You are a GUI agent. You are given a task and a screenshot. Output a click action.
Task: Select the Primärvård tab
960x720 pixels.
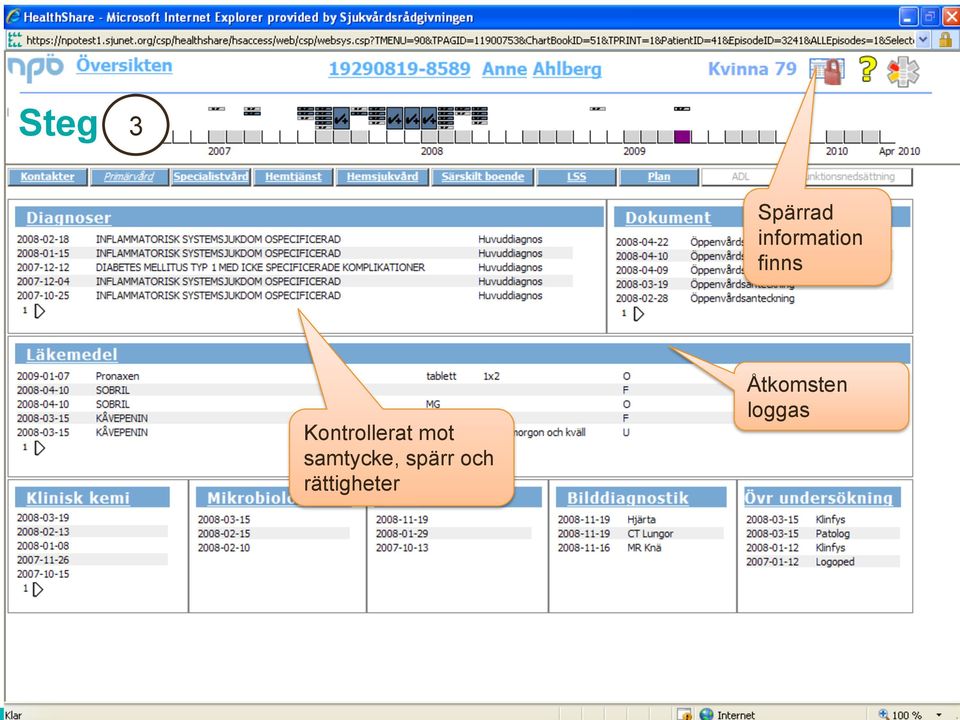click(129, 176)
